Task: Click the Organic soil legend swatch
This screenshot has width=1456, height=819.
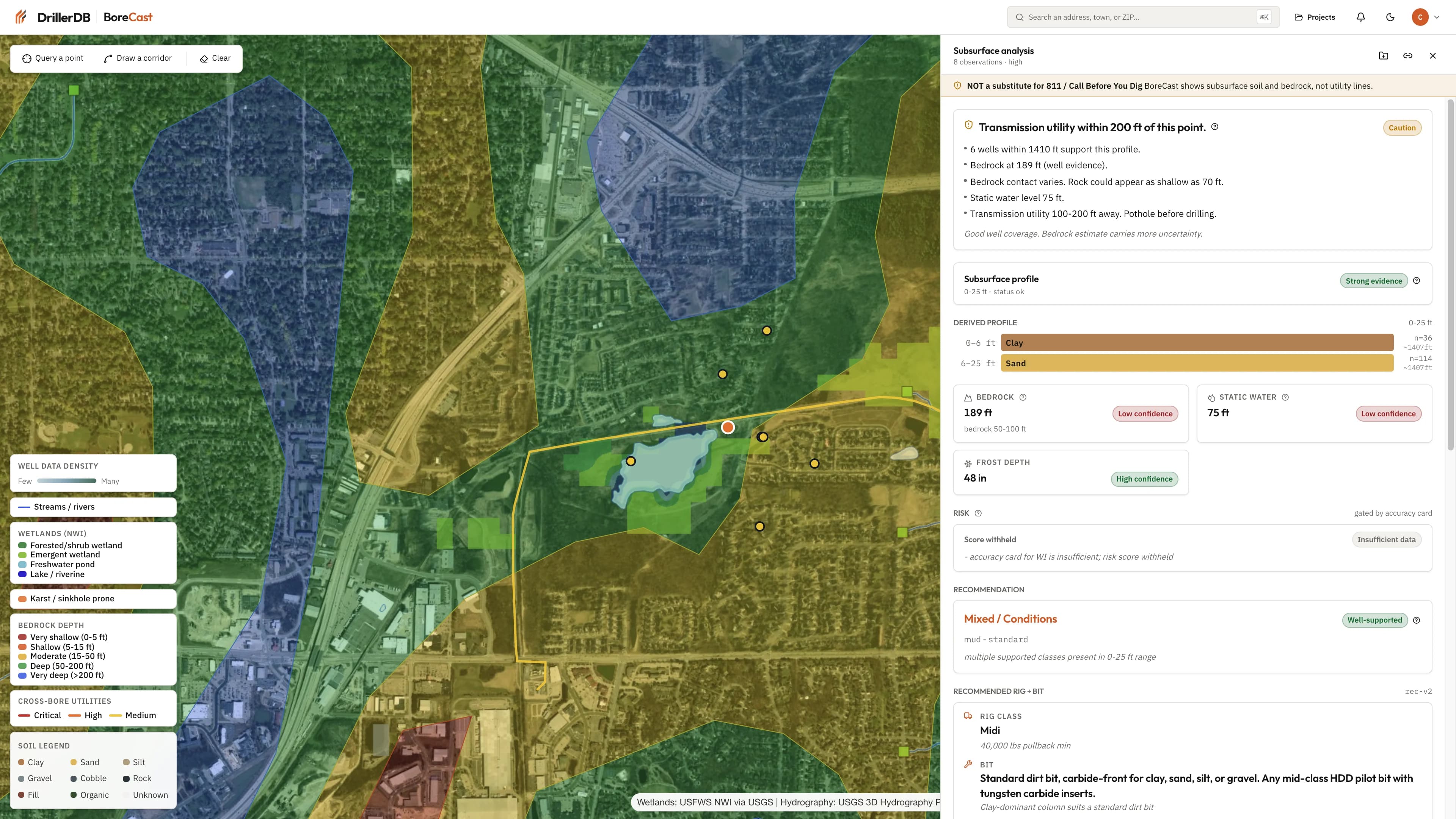Action: click(x=74, y=795)
